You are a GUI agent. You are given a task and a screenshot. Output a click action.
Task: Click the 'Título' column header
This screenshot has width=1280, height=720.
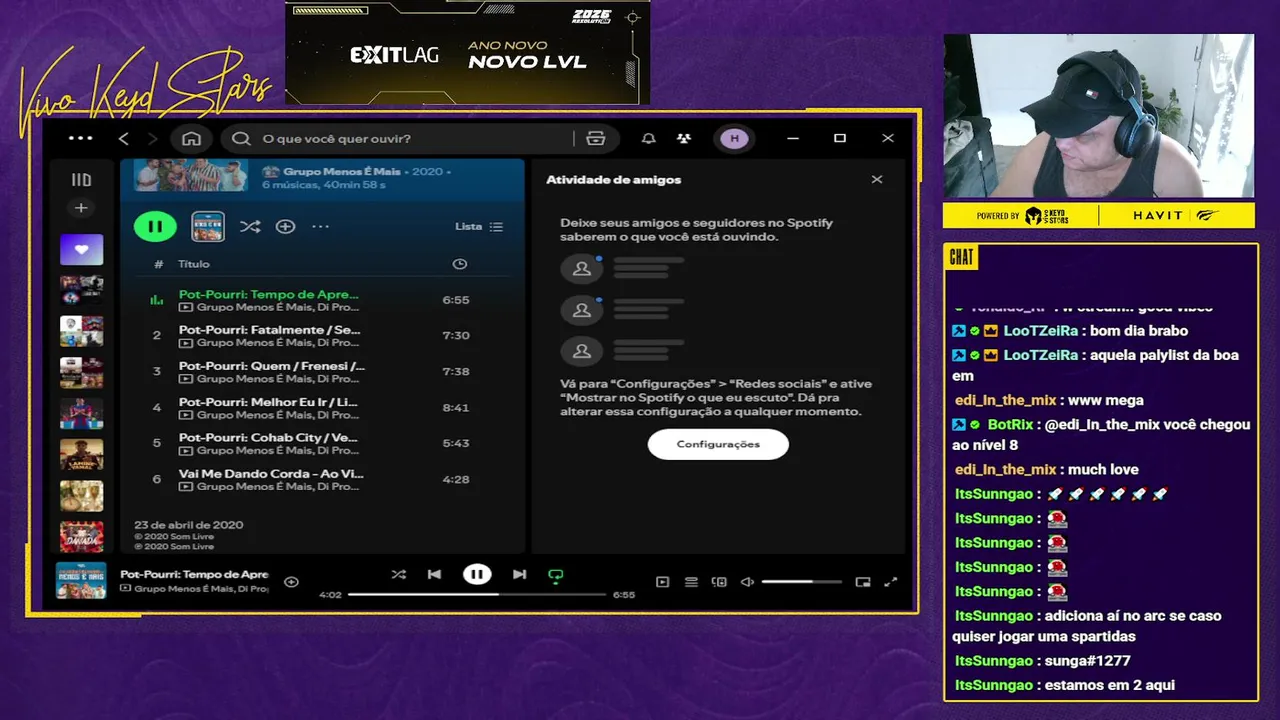pyautogui.click(x=194, y=264)
